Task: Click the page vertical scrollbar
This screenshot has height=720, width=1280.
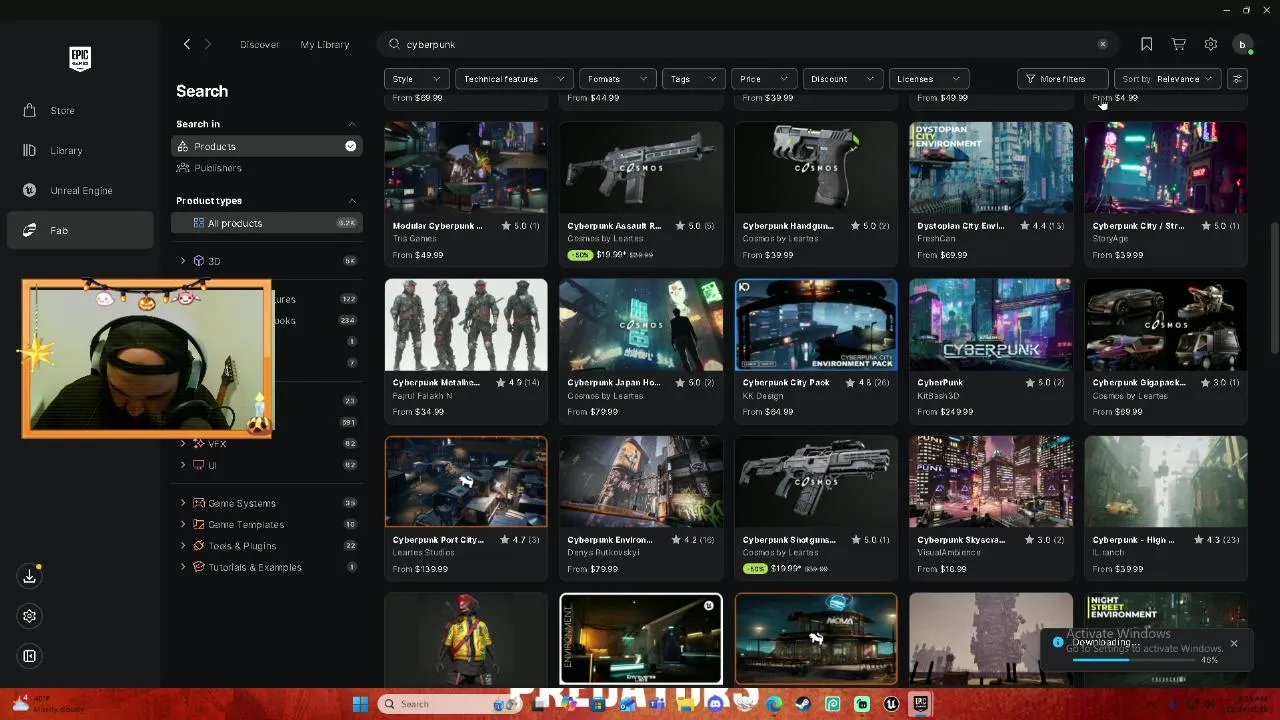Action: coord(1273,288)
